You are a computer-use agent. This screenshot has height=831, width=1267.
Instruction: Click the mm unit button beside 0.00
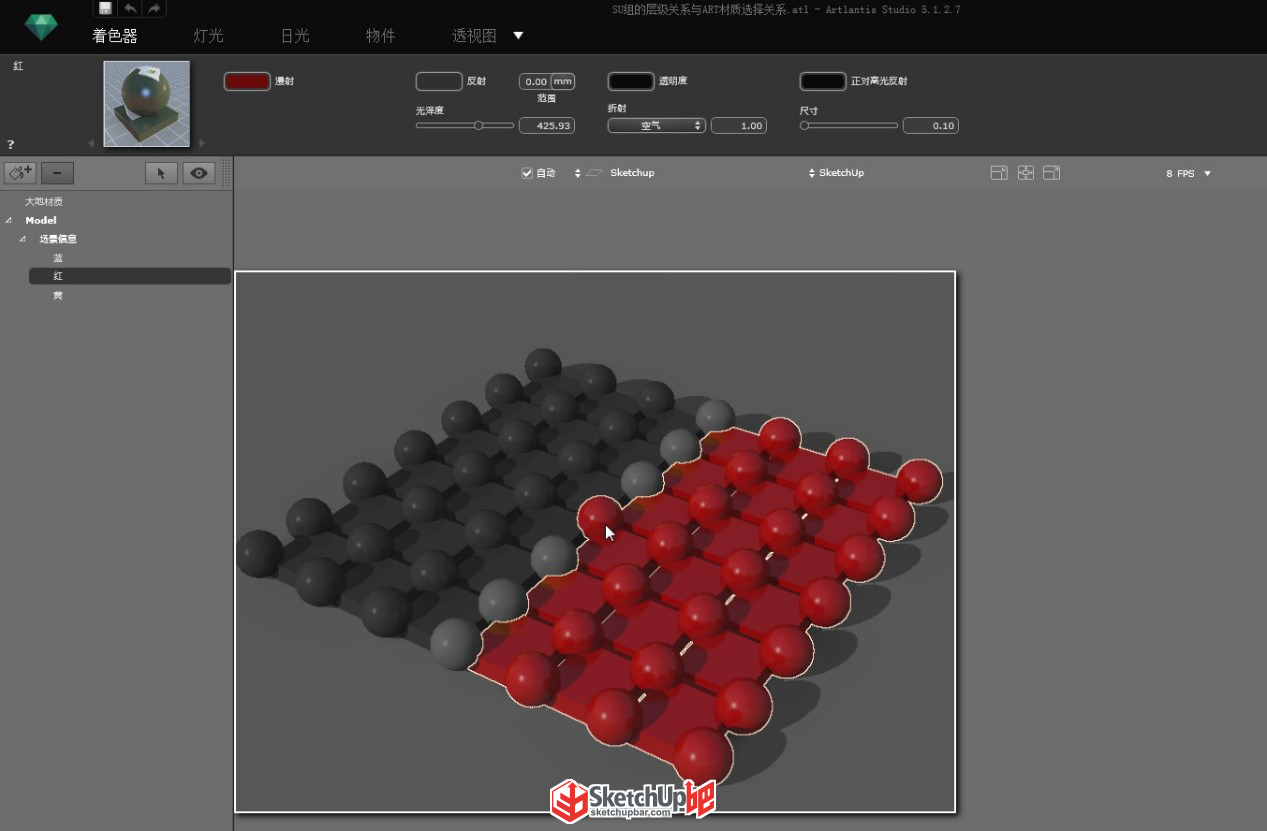point(563,82)
